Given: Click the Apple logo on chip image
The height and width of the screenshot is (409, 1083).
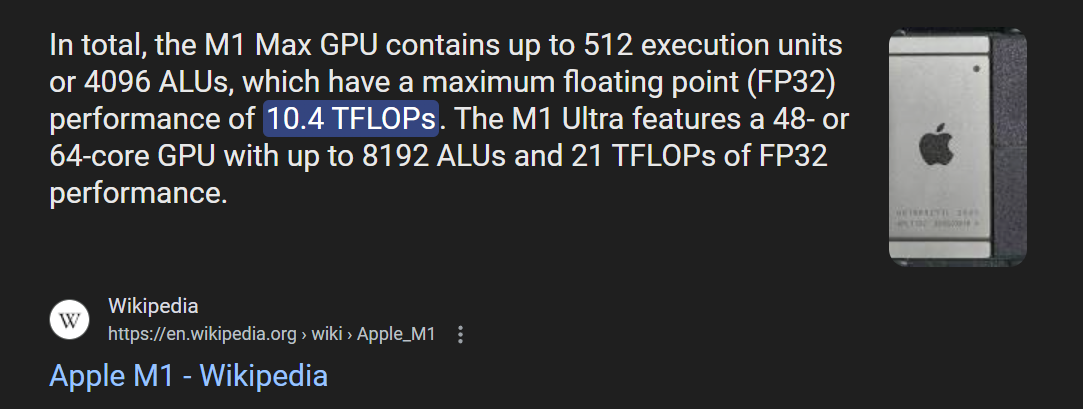Looking at the screenshot, I should click(x=937, y=144).
